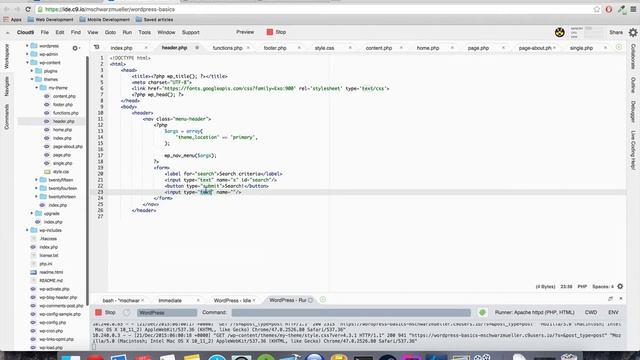This screenshot has width=640, height=360.
Task: Add a new editor tab with the plus icon
Action: 619,47
